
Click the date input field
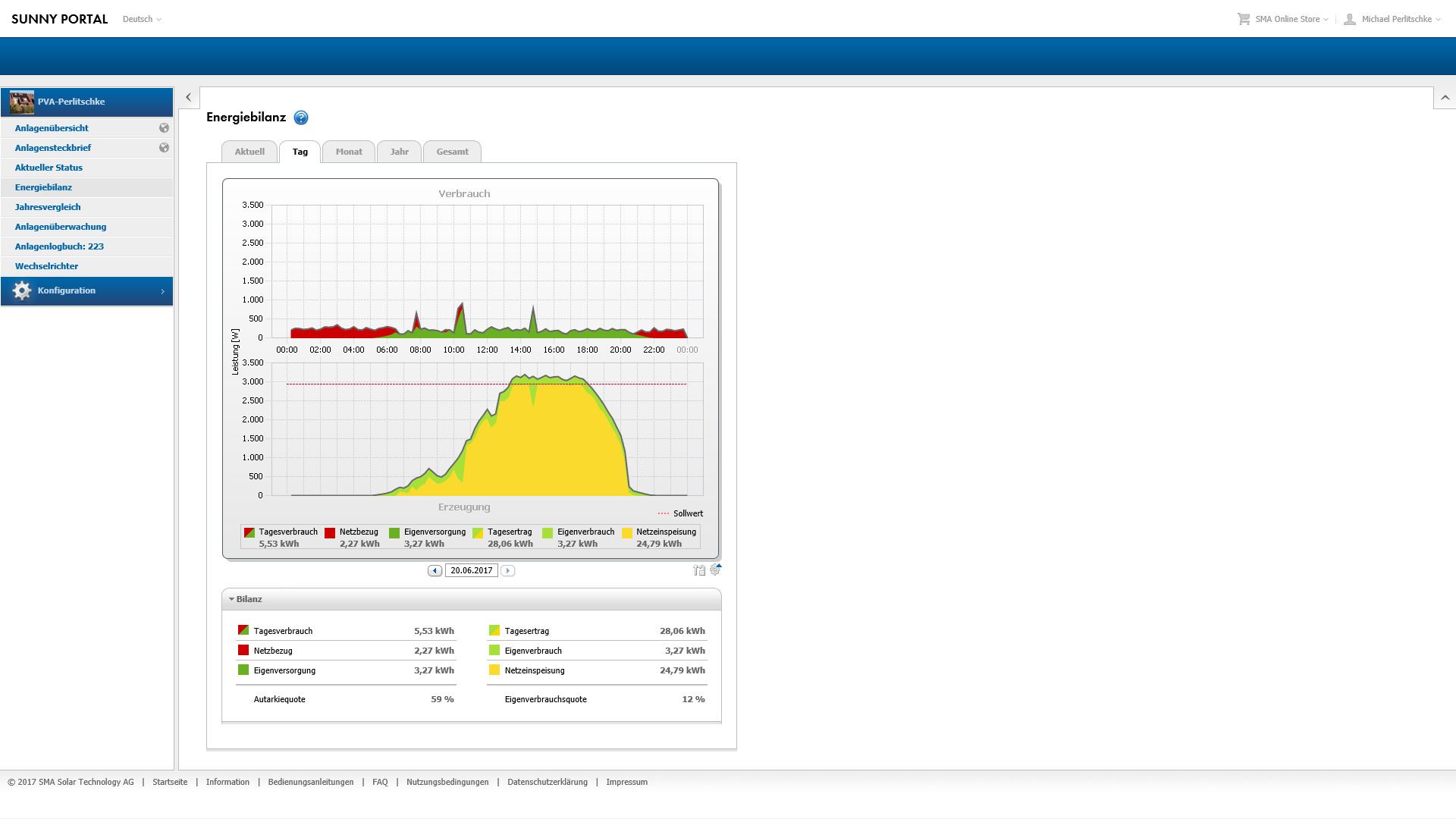pos(471,571)
